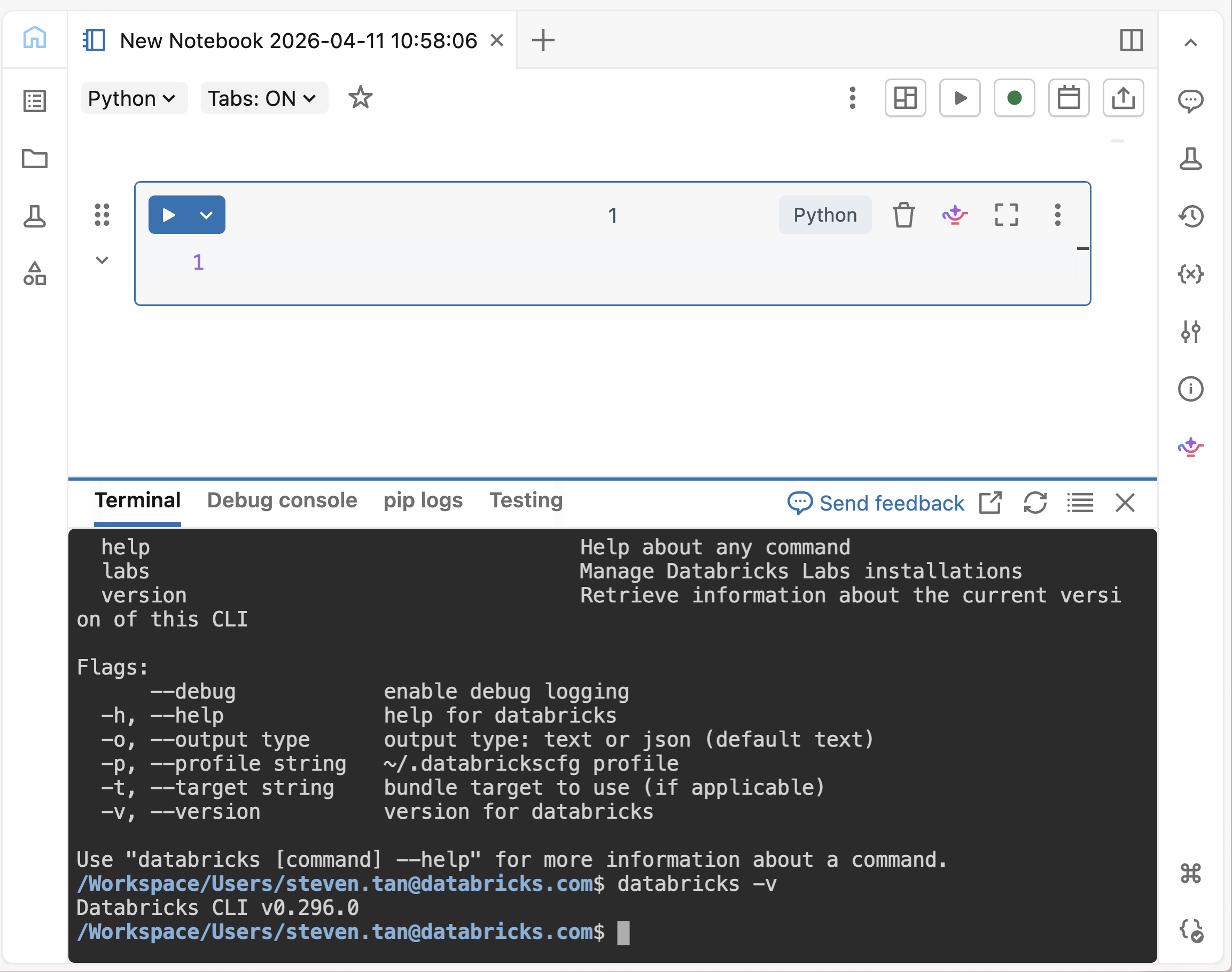Click terminal prompt cursor line
The height and width of the screenshot is (972, 1232).
pos(612,932)
